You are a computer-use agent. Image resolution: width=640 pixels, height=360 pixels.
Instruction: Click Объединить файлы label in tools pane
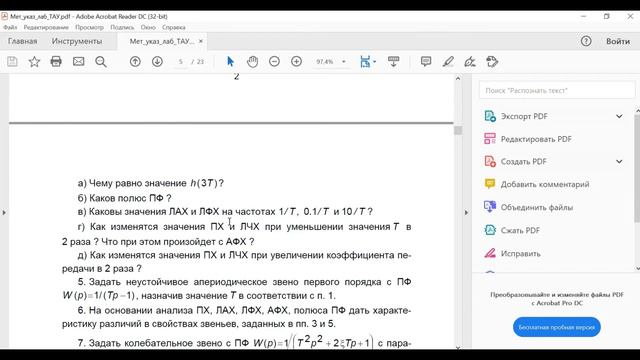tap(537, 207)
